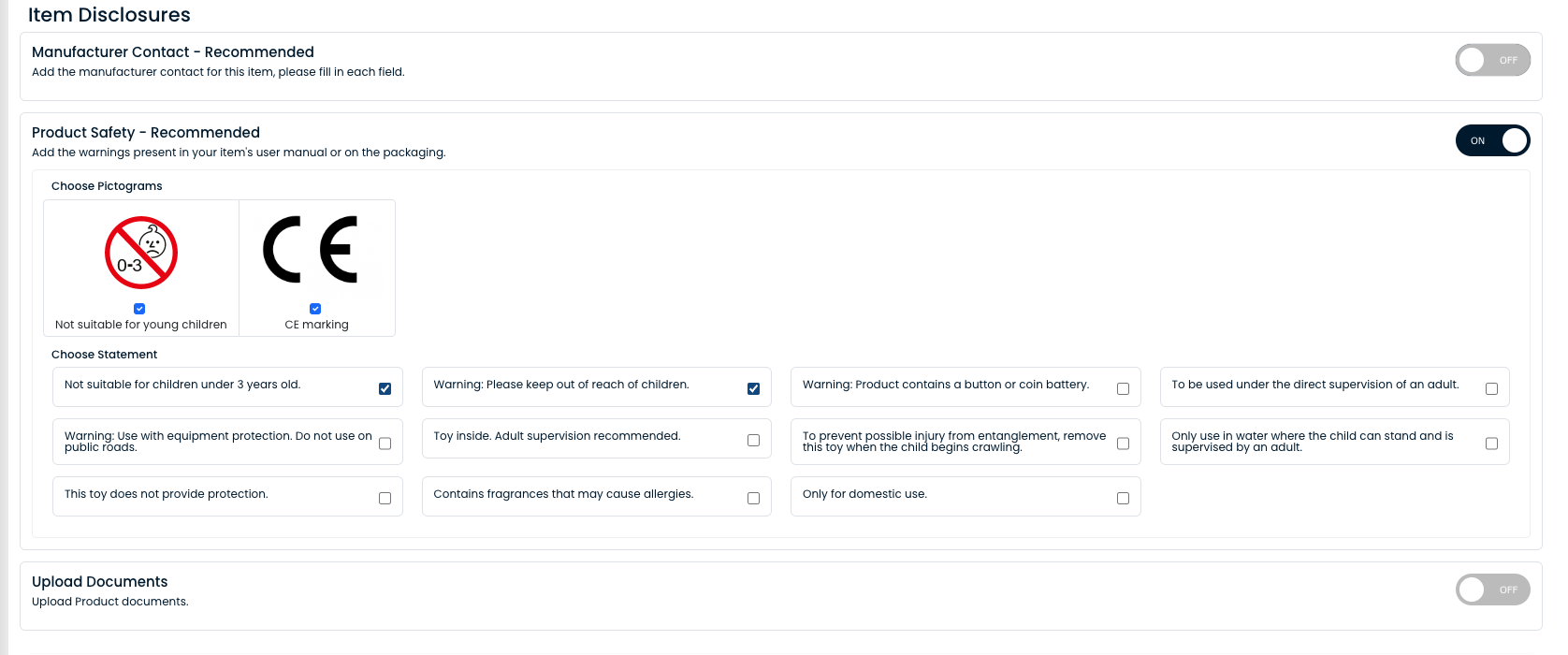Click the Upload Product documents description
This screenshot has width=1568, height=655.
click(110, 602)
